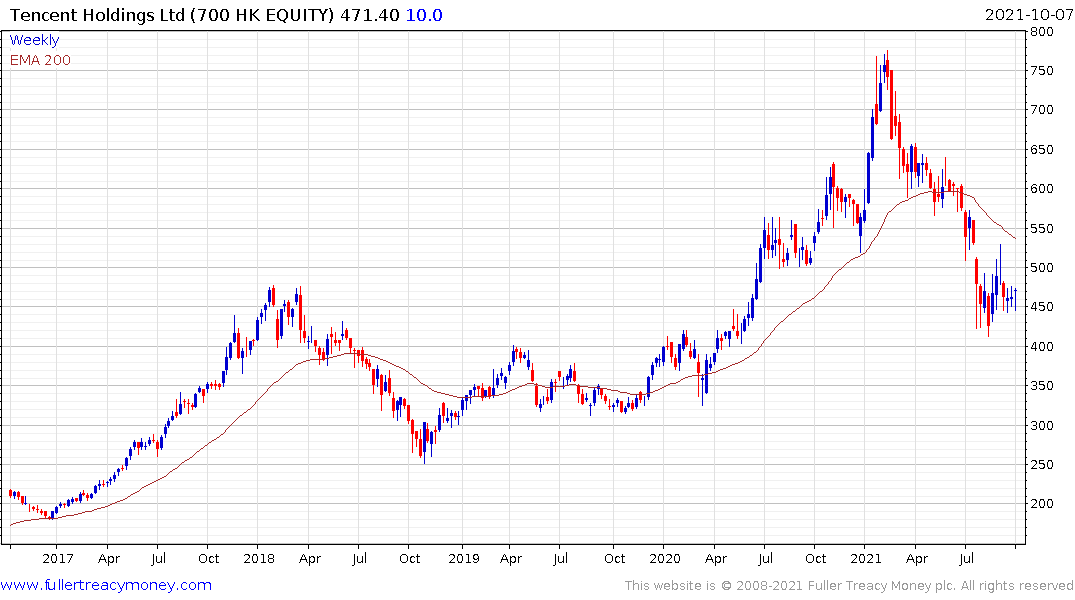Screen dimensions: 1075x600
Task: Select the 350 price axis label
Action: pyautogui.click(x=1041, y=385)
